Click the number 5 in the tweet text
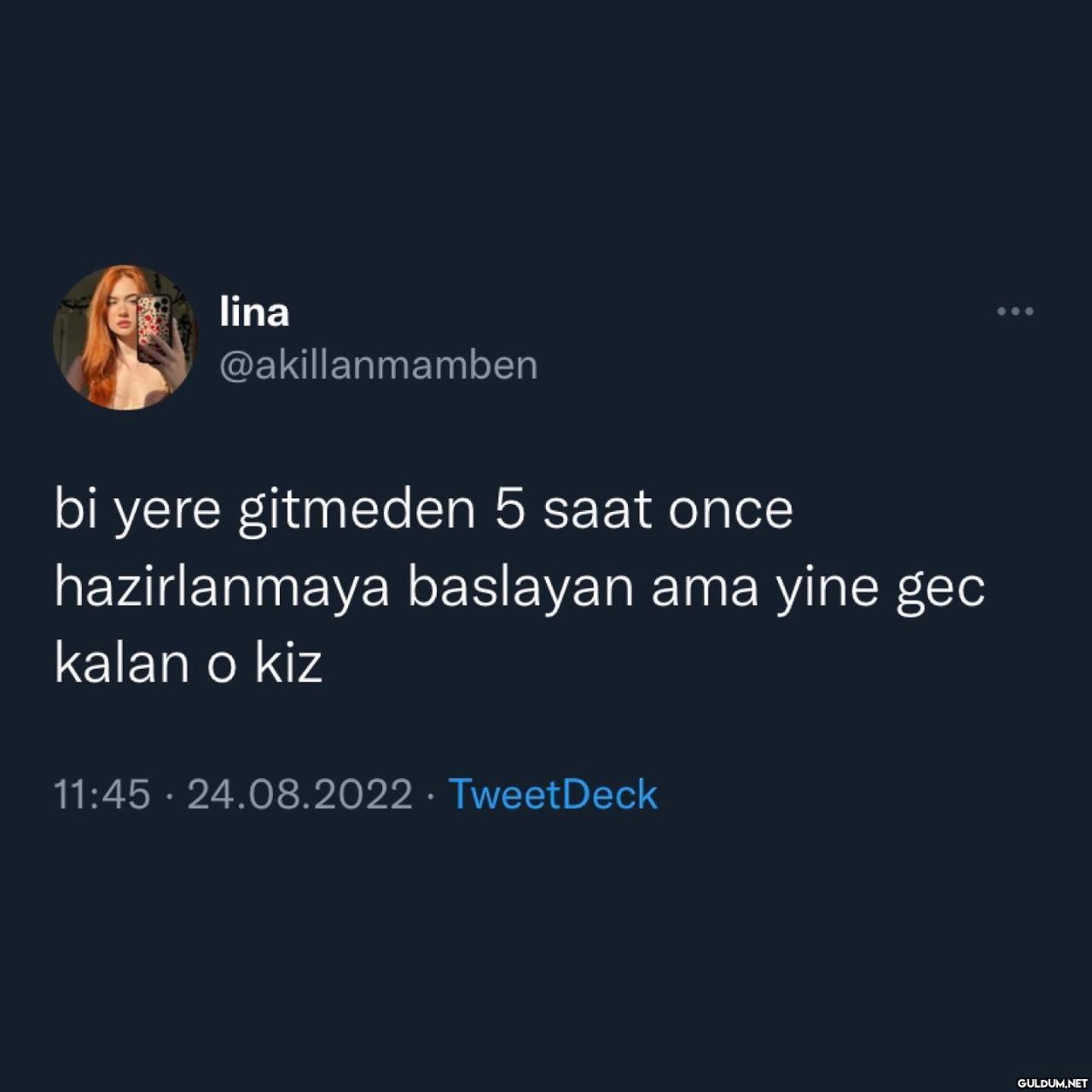The height and width of the screenshot is (1092, 1092). click(x=508, y=510)
